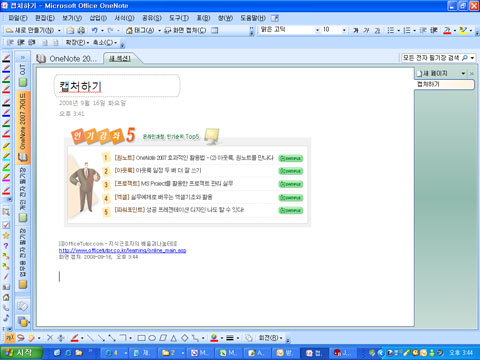Open the 도움말(H) menu

[253, 18]
